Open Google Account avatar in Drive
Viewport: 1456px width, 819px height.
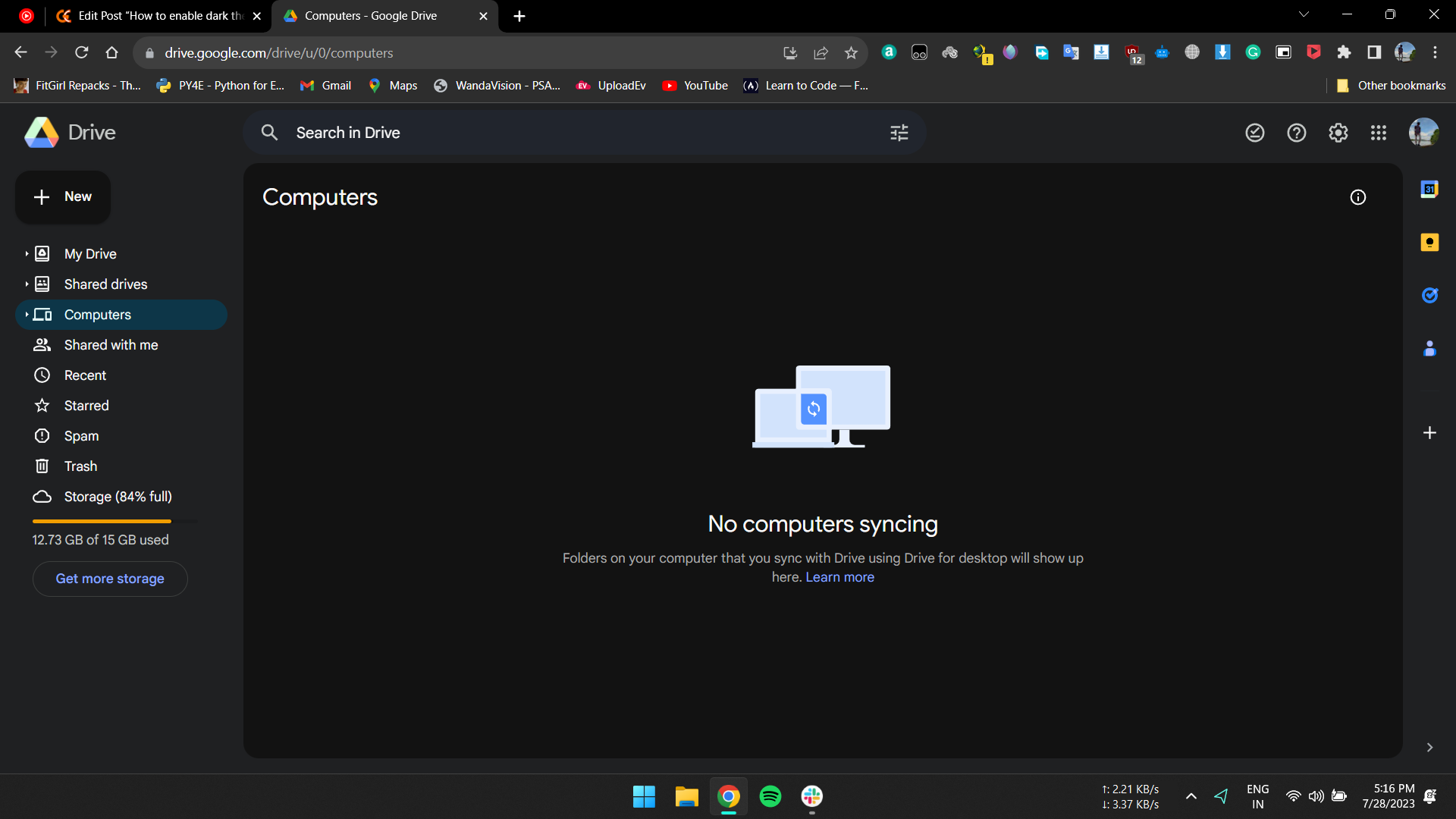click(1423, 133)
